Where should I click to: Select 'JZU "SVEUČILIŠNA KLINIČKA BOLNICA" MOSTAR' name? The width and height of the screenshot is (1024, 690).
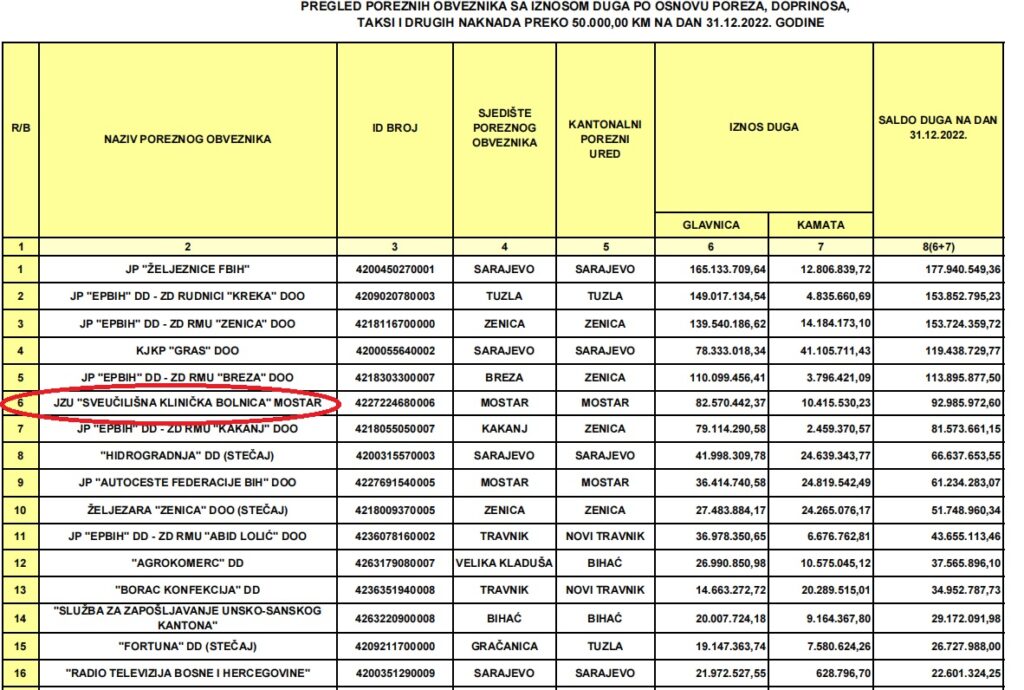(187, 403)
